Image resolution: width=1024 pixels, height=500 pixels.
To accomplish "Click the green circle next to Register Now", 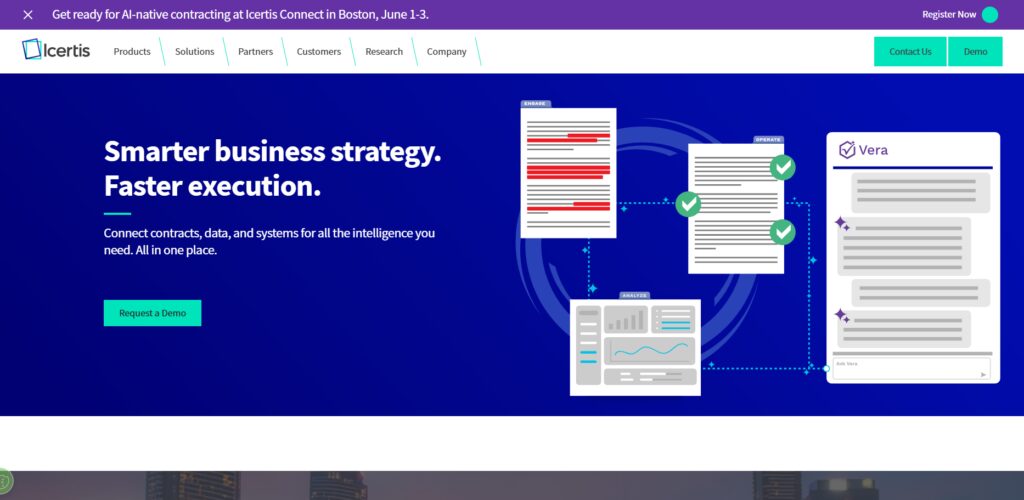I will pos(990,14).
